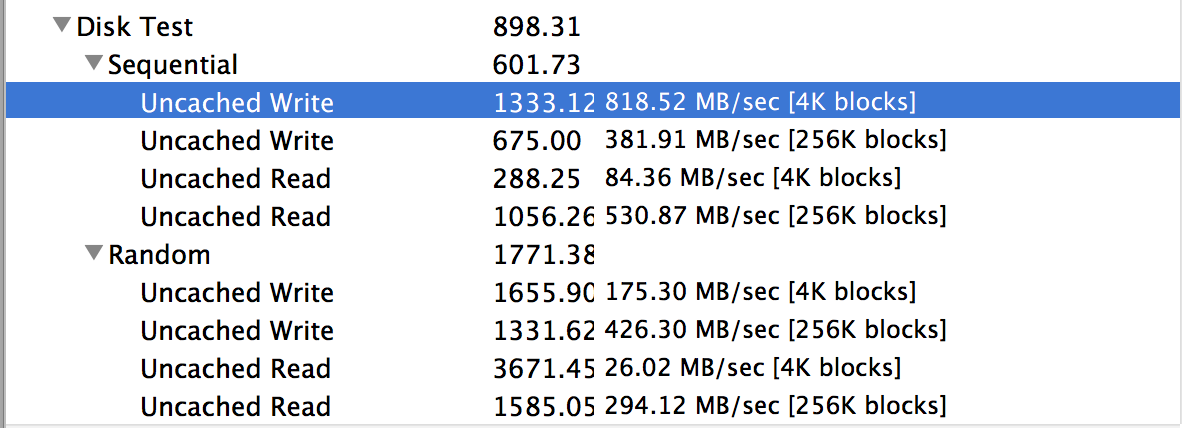Collapse the Disk Test disclosure triangle
This screenshot has height=428, width=1182.
click(62, 26)
